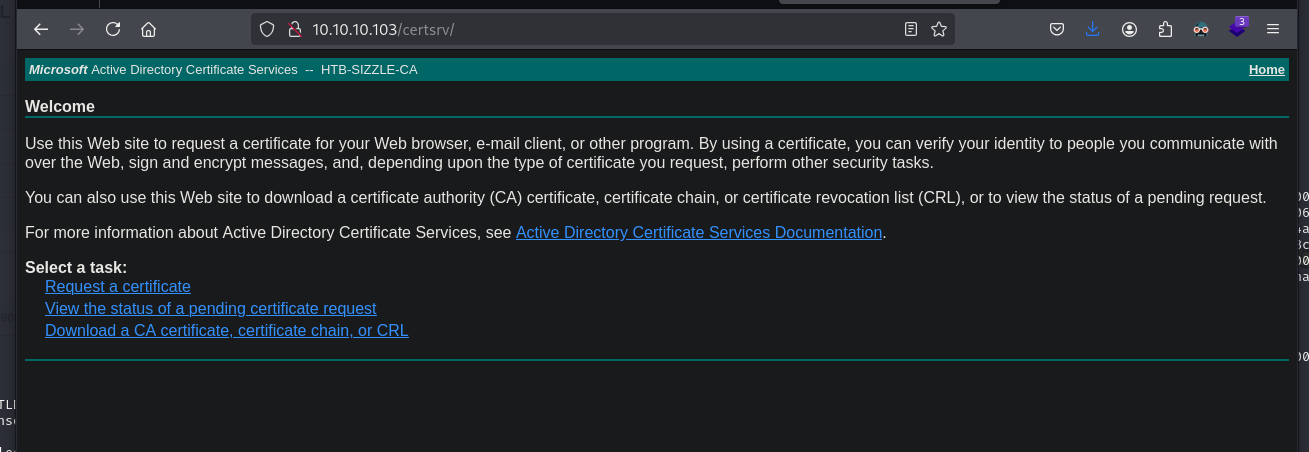The image size is (1309, 452).
Task: Open the Firefox account menu
Action: [1129, 29]
